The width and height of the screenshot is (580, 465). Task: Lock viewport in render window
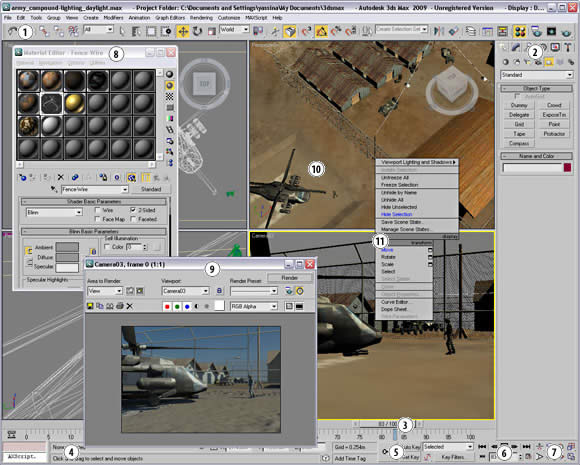pos(219,291)
